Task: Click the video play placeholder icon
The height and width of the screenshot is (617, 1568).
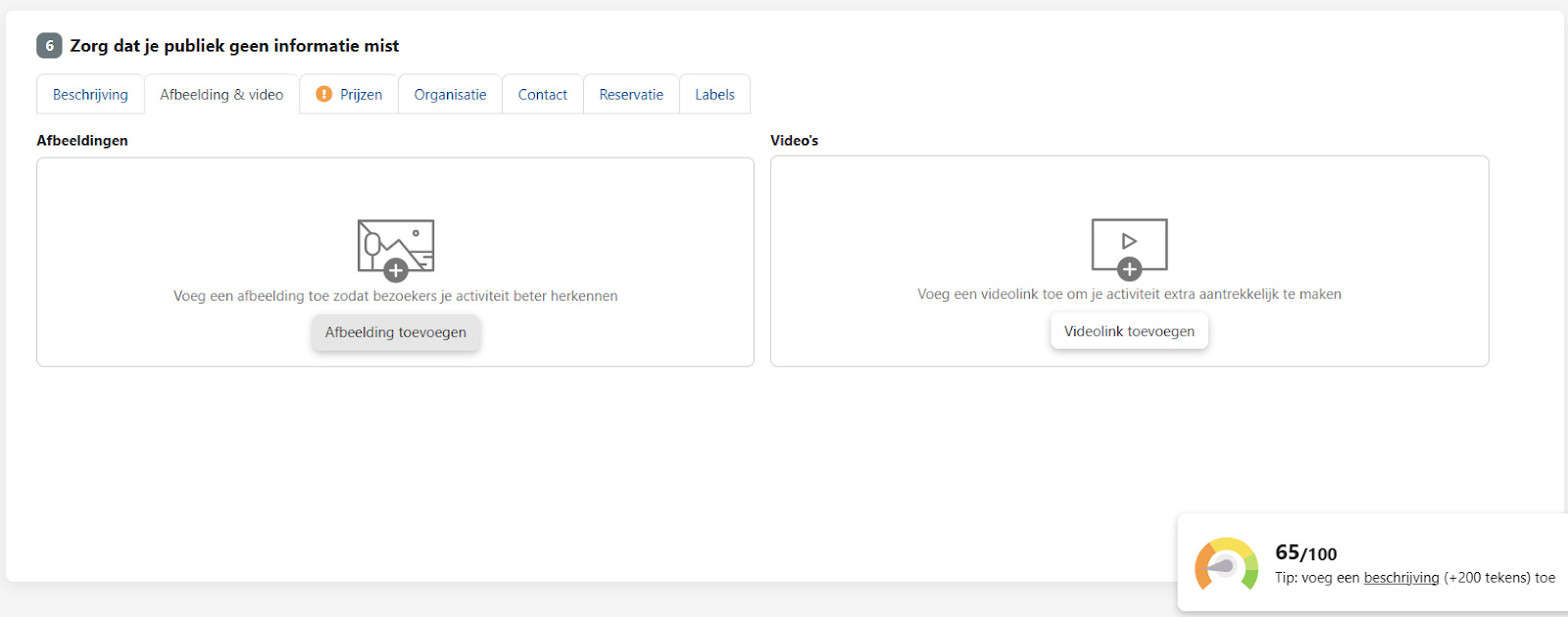Action: [1129, 247]
